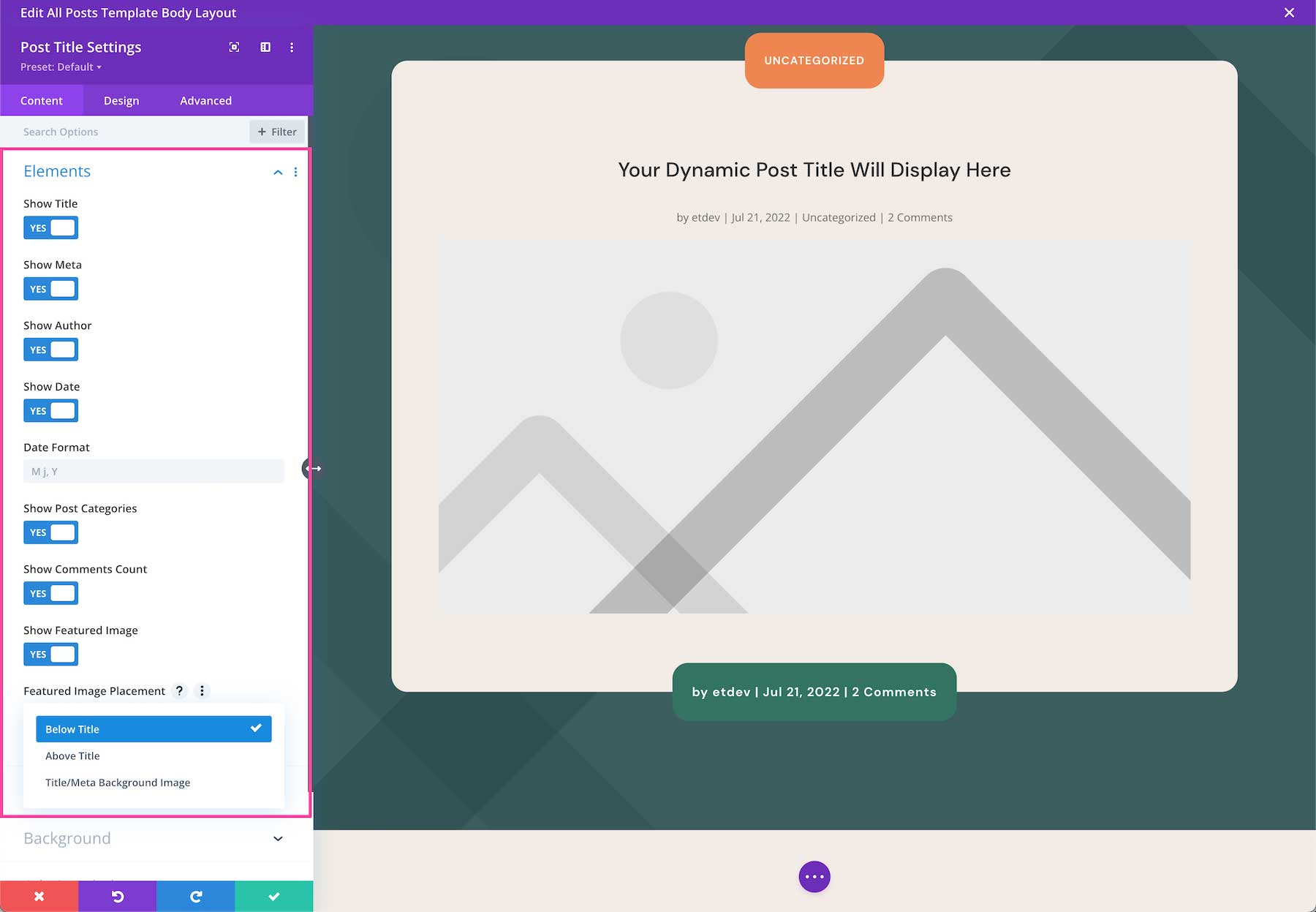1316x912 pixels.
Task: Open the Advanced tab
Action: 205,100
